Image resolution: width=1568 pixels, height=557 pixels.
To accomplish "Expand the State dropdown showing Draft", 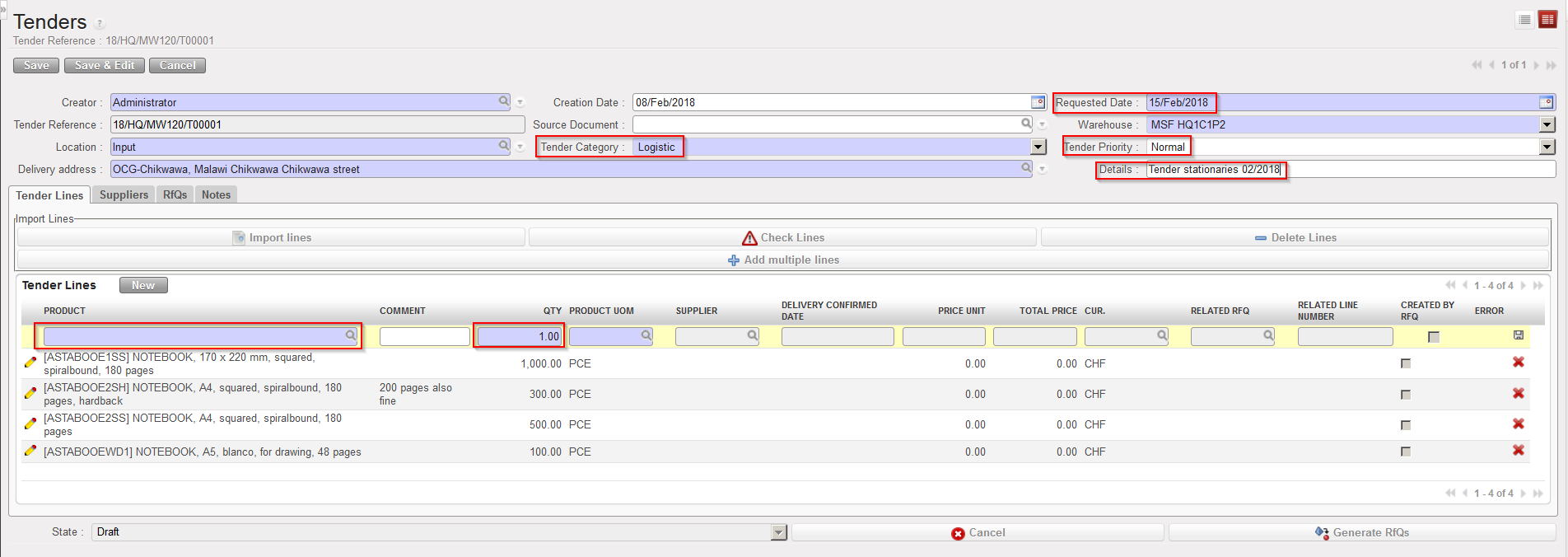I will pyautogui.click(x=778, y=532).
